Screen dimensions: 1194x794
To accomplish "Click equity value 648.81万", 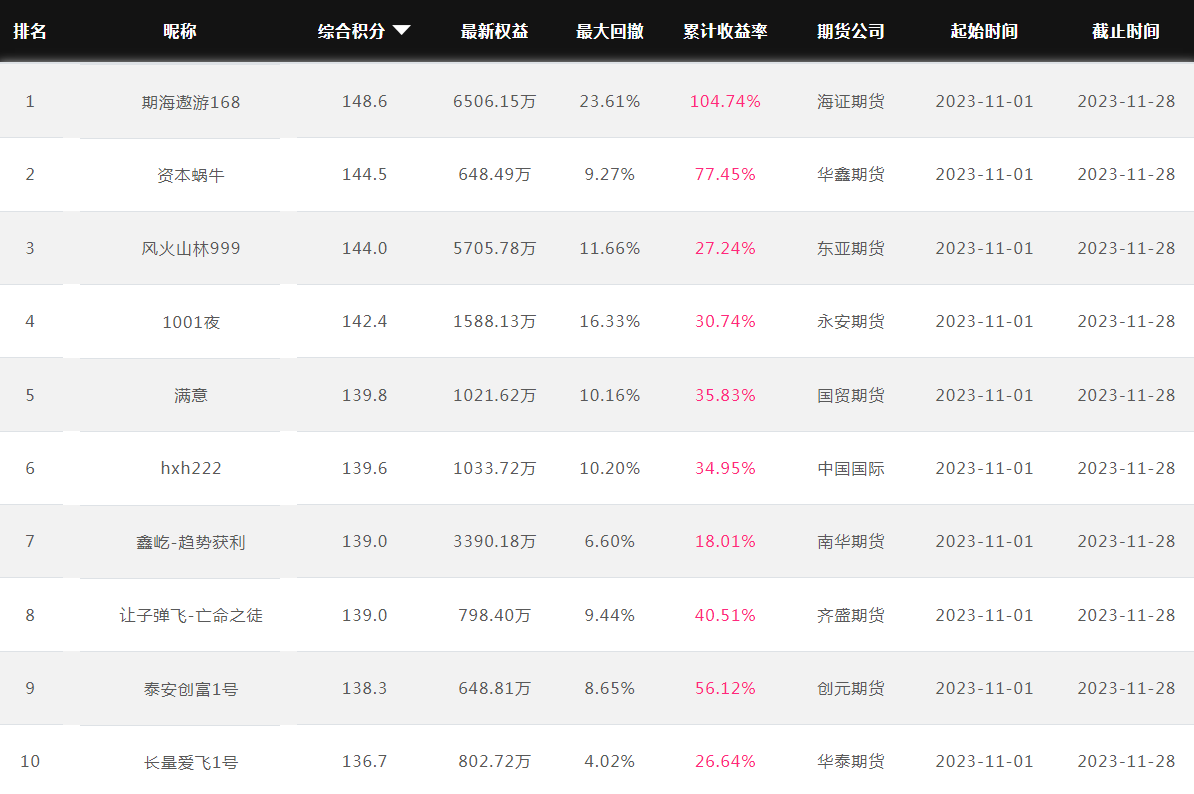I will 495,688.
